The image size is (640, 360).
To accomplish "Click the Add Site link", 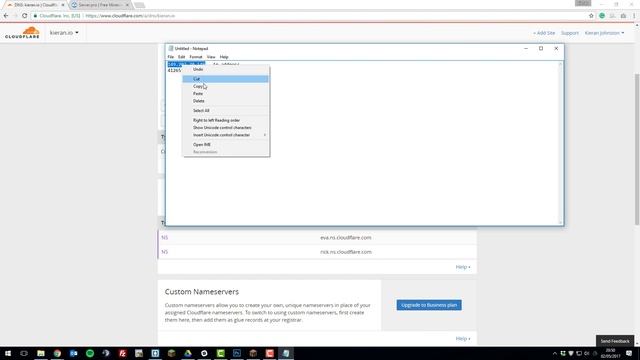I will [544, 33].
